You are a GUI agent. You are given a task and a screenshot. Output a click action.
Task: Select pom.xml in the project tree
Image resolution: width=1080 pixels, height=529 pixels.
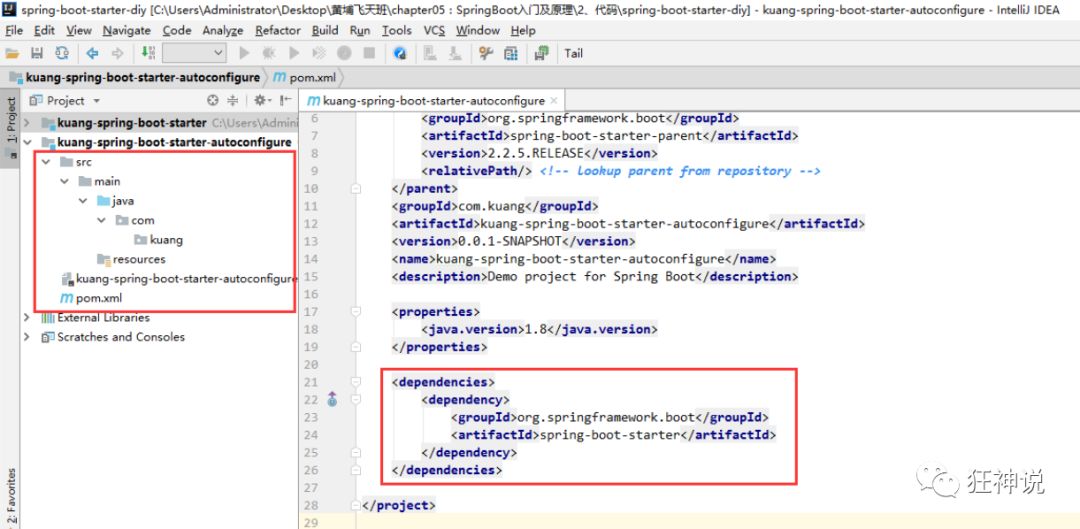click(x=91, y=298)
